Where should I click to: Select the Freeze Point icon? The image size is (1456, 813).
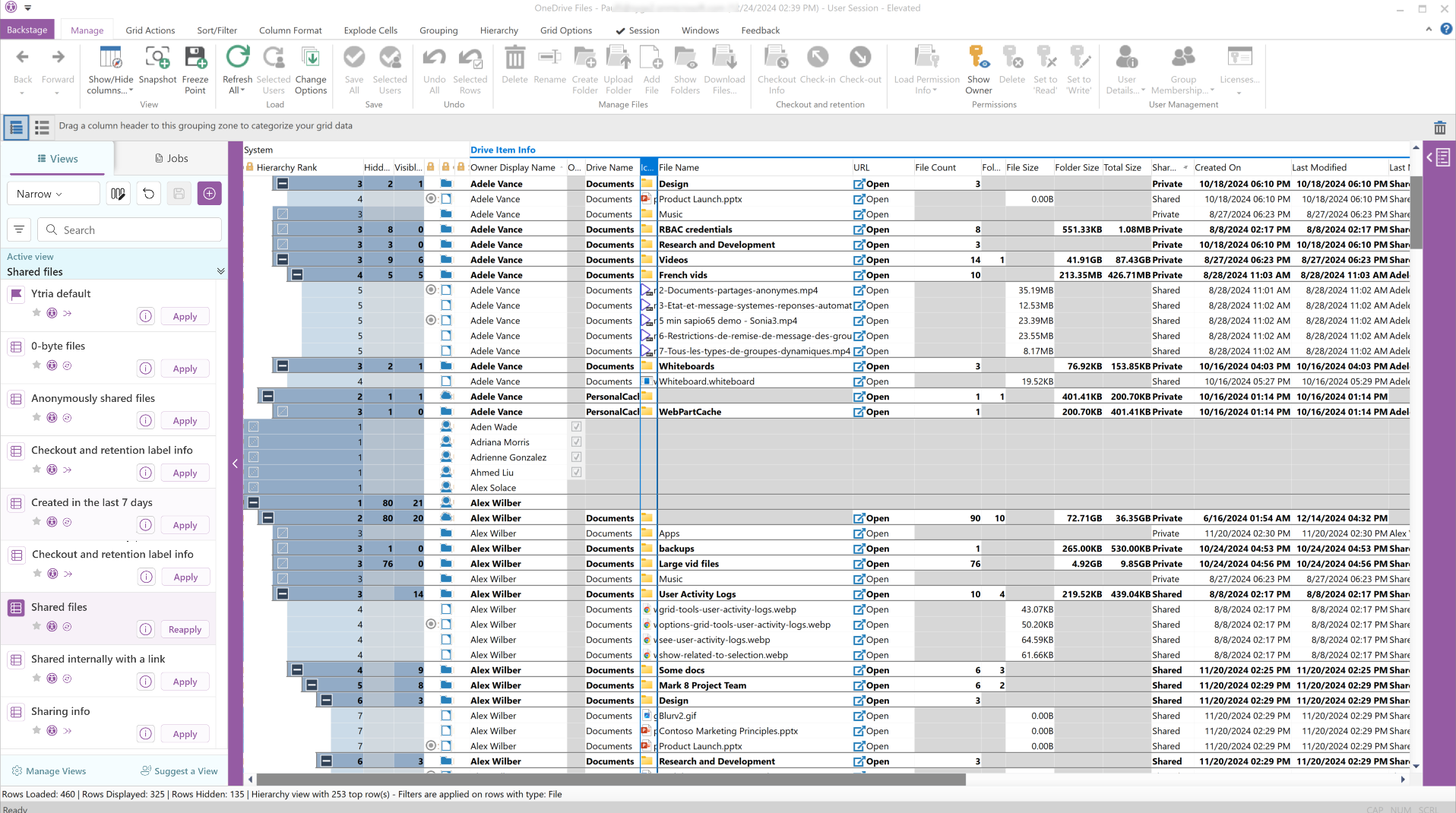tap(195, 58)
